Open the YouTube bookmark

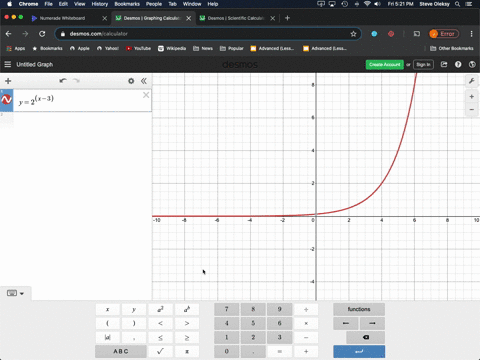tap(138, 48)
